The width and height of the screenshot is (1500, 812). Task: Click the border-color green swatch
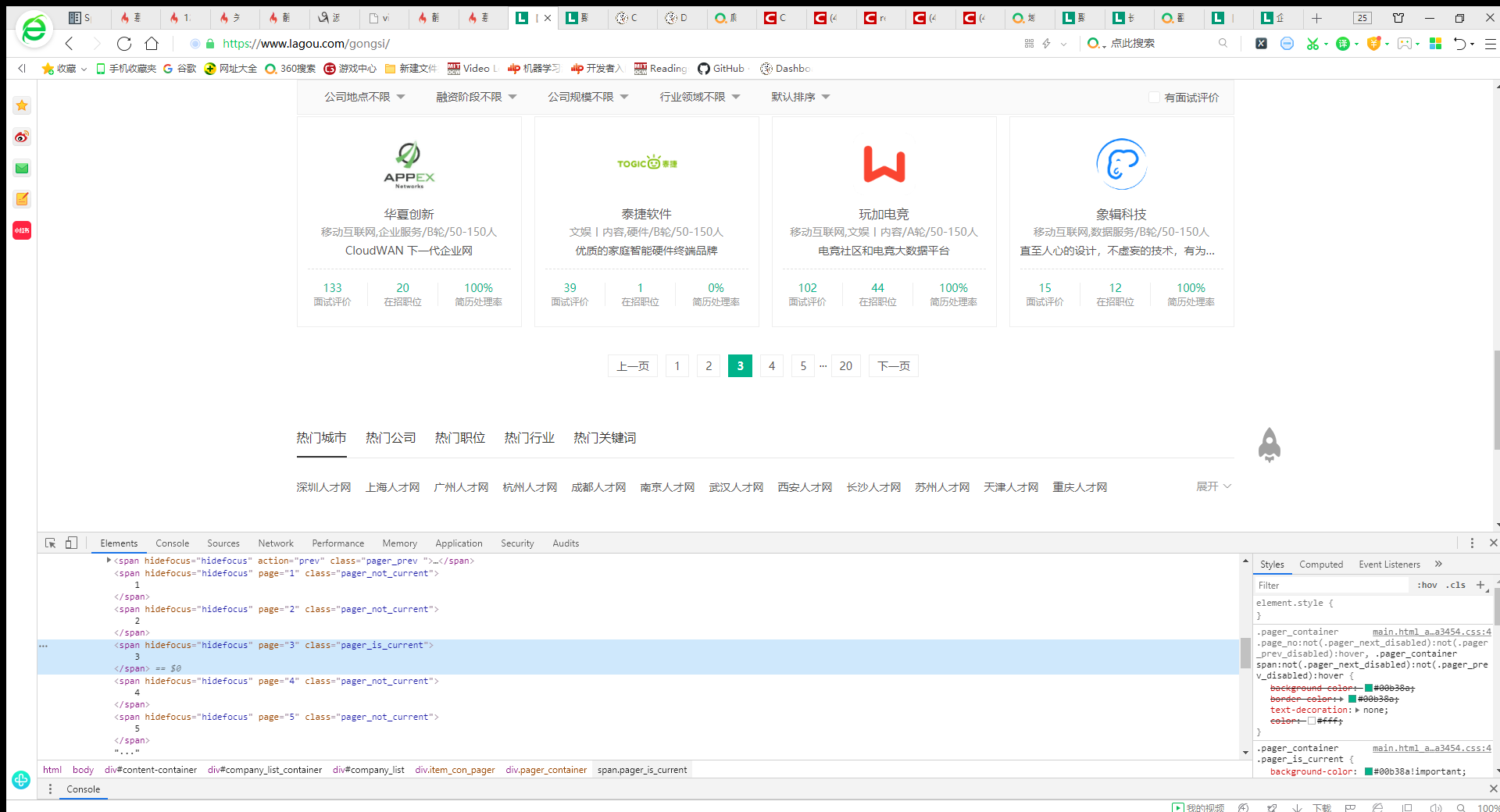[1352, 699]
